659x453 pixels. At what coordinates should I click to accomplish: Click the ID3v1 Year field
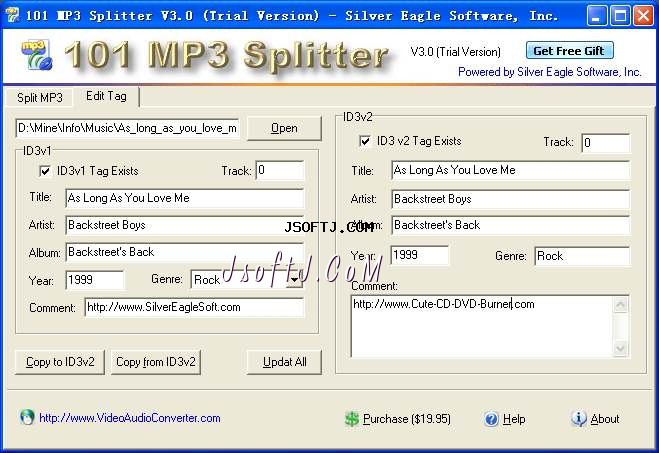(95, 280)
